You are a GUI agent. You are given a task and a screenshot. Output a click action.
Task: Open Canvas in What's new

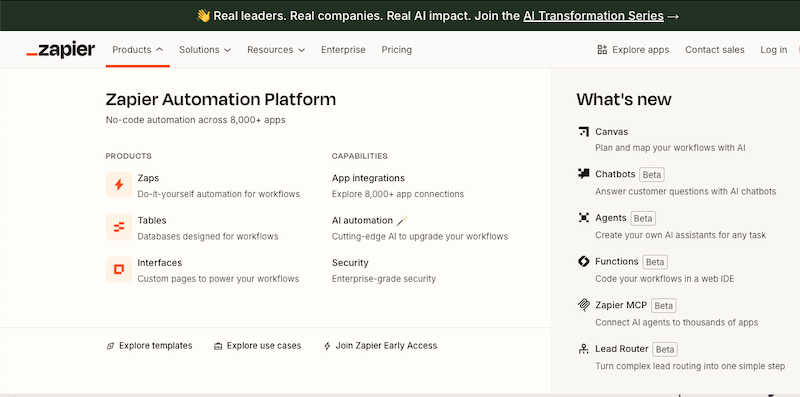[x=612, y=132]
